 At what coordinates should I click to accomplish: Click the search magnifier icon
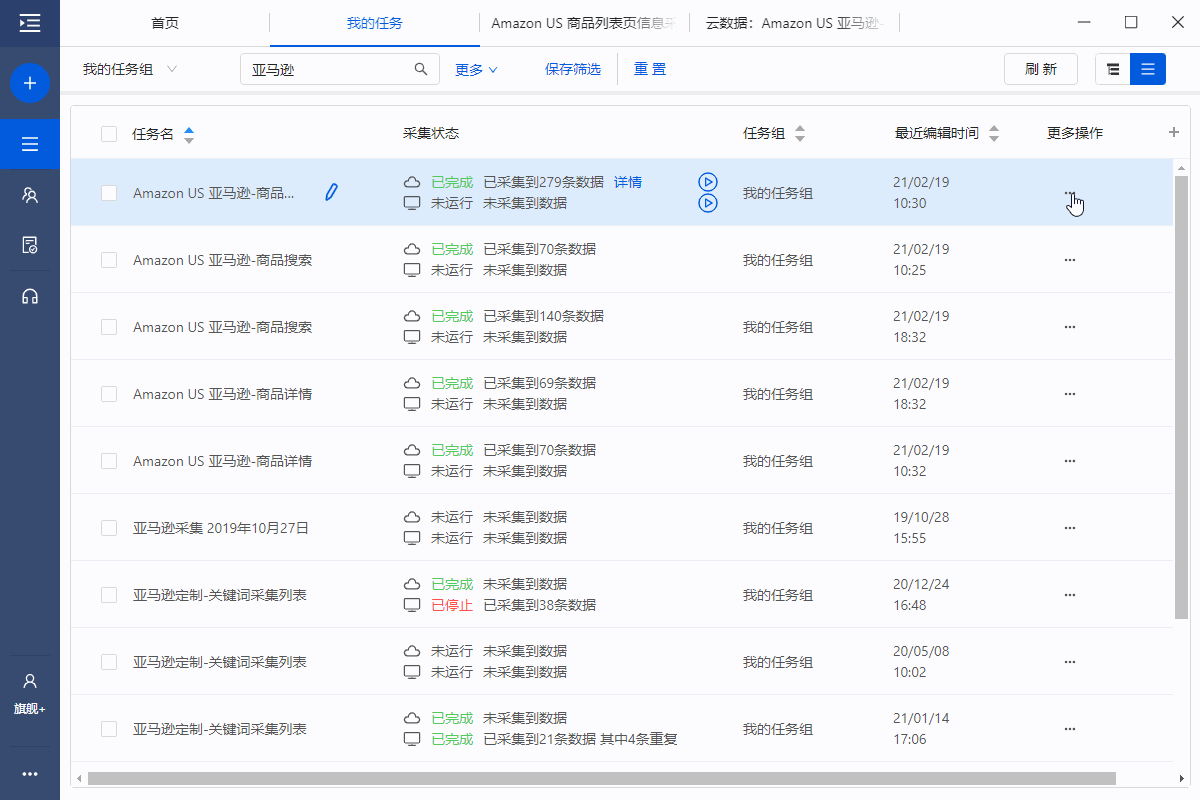pos(421,69)
